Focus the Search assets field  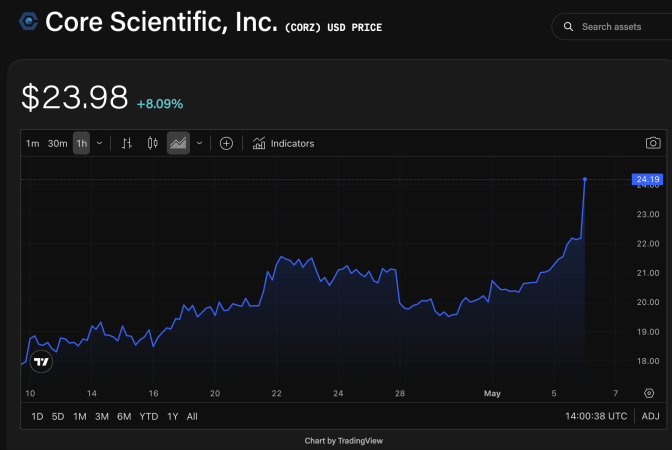[x=612, y=27]
